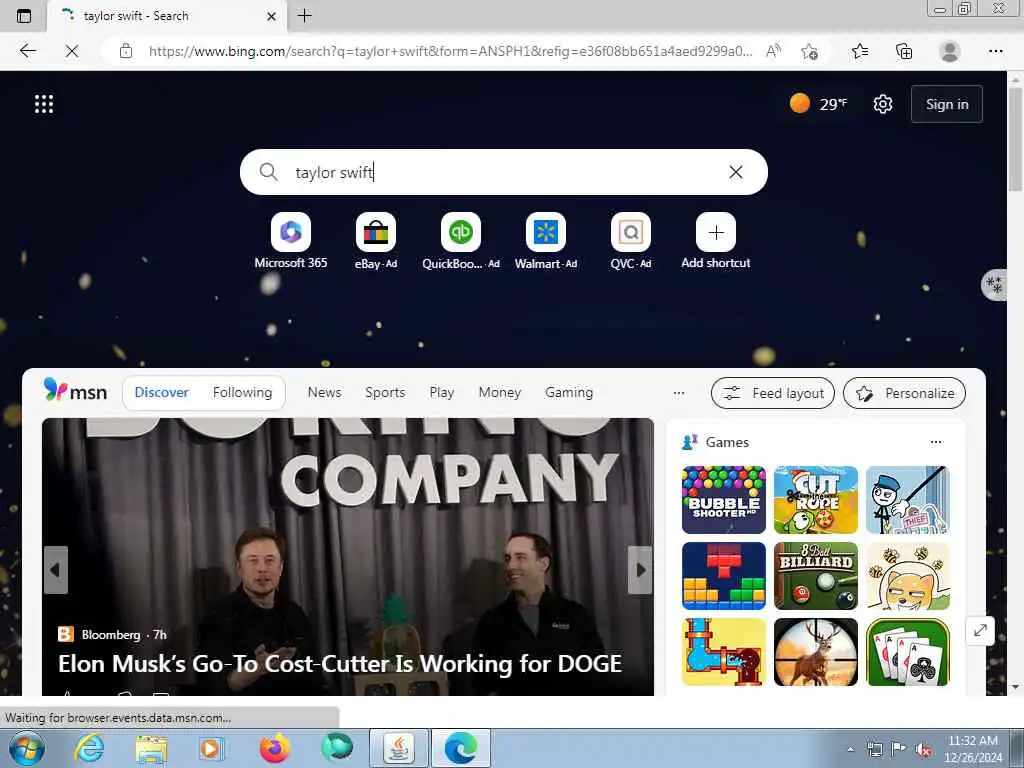Play the pipe plumber game

tap(724, 652)
